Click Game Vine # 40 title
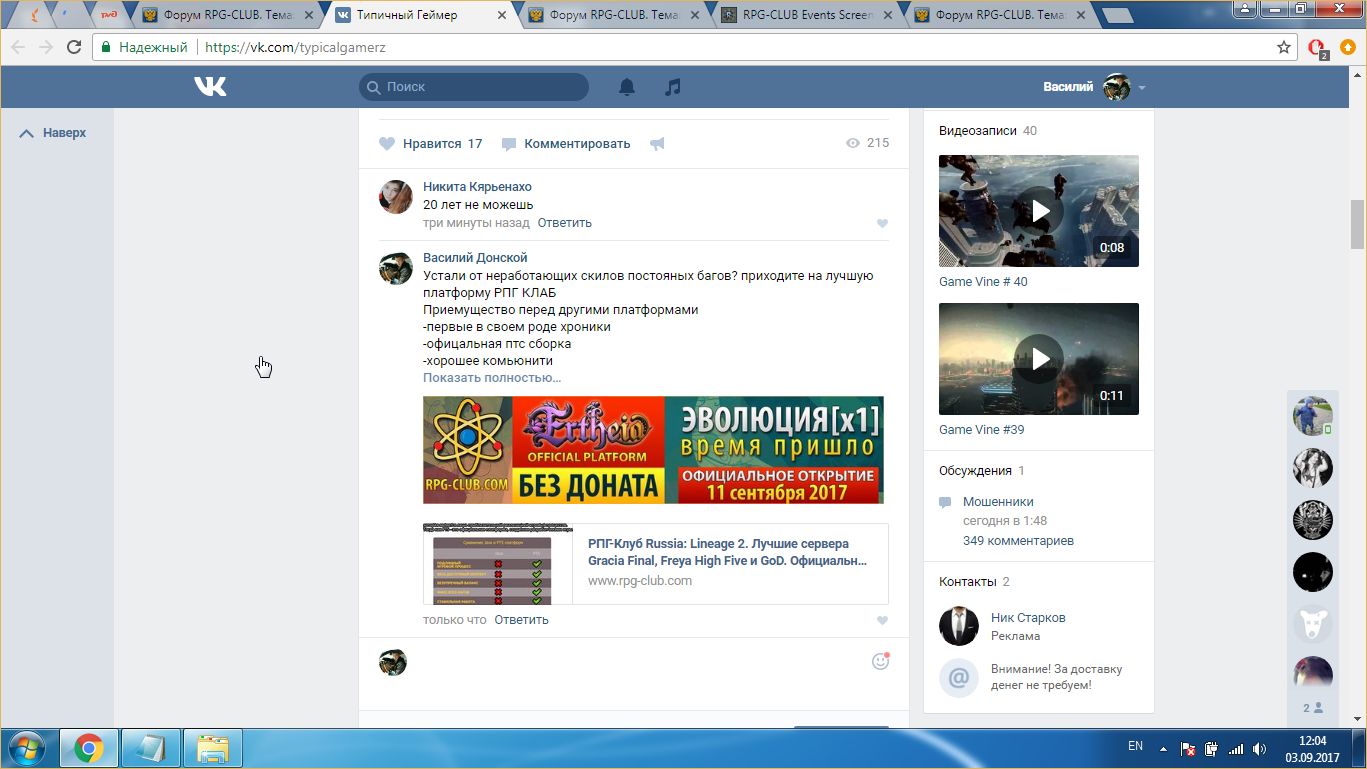This screenshot has width=1367, height=769. click(x=983, y=282)
